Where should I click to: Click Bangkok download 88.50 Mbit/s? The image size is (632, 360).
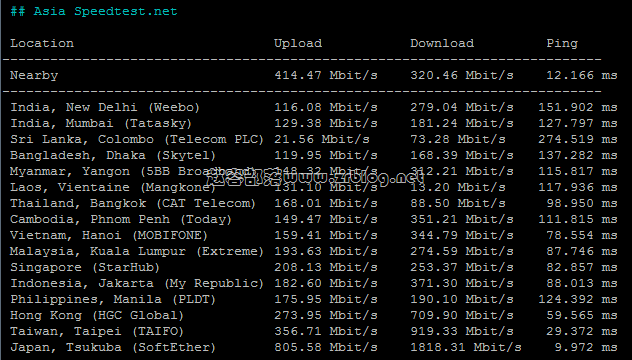tap(458, 203)
